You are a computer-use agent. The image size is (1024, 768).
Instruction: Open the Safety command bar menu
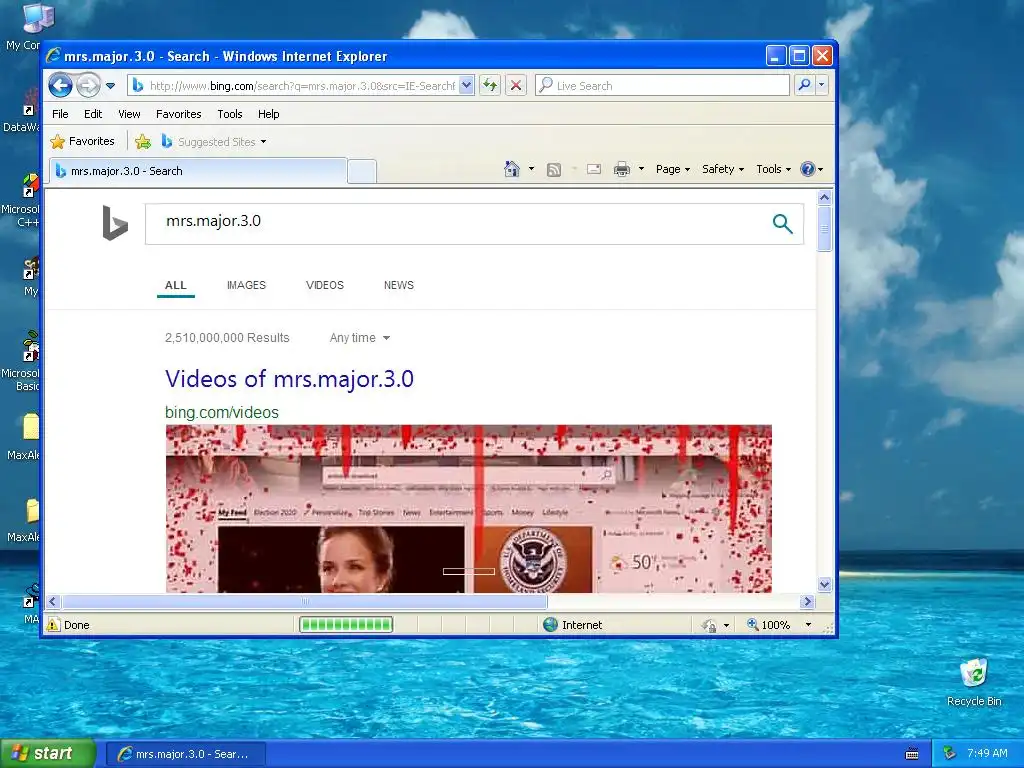[x=722, y=169]
